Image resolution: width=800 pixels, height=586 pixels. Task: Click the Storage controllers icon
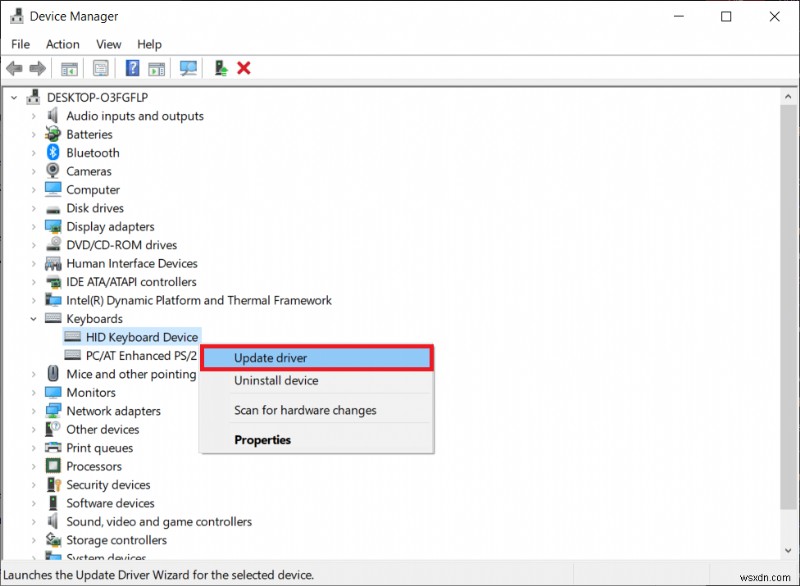point(53,540)
